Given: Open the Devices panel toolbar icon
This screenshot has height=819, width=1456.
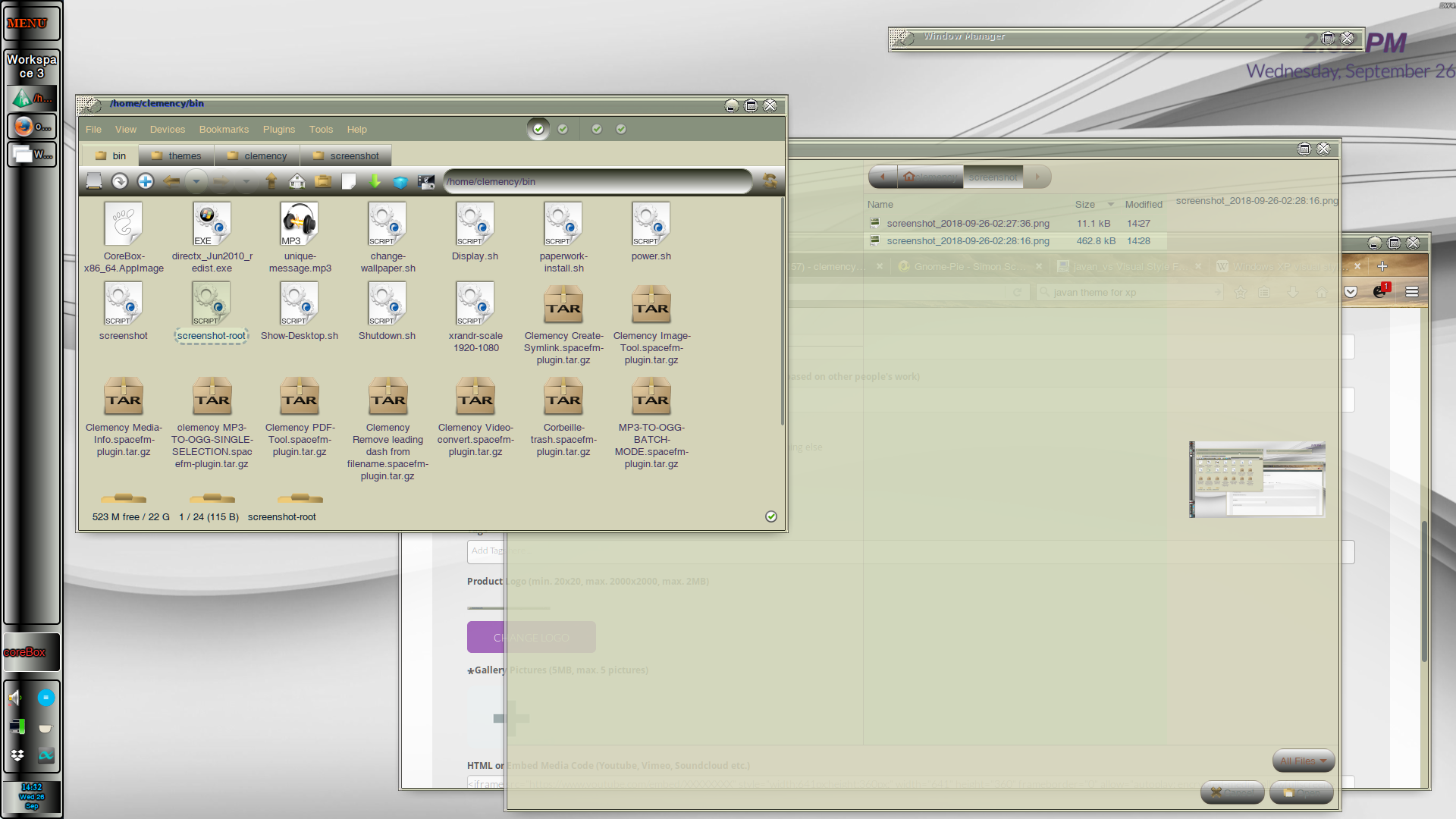Looking at the screenshot, I should click(94, 181).
